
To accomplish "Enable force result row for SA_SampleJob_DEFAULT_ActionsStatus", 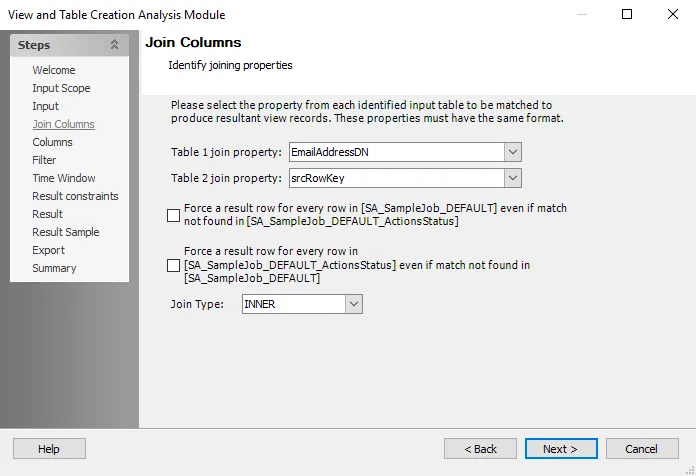I will 173,265.
